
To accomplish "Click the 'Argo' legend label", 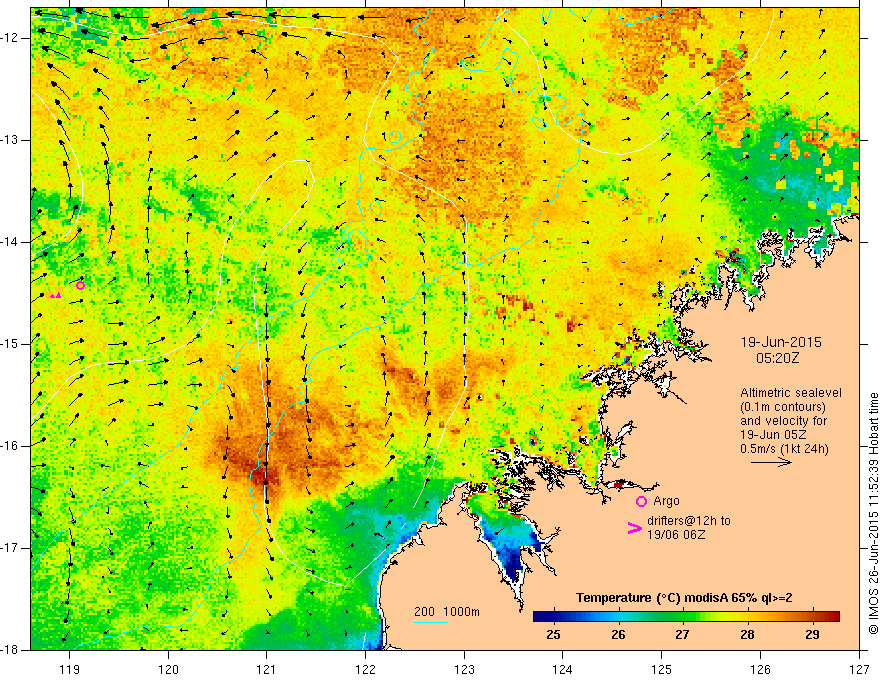I will click(666, 501).
